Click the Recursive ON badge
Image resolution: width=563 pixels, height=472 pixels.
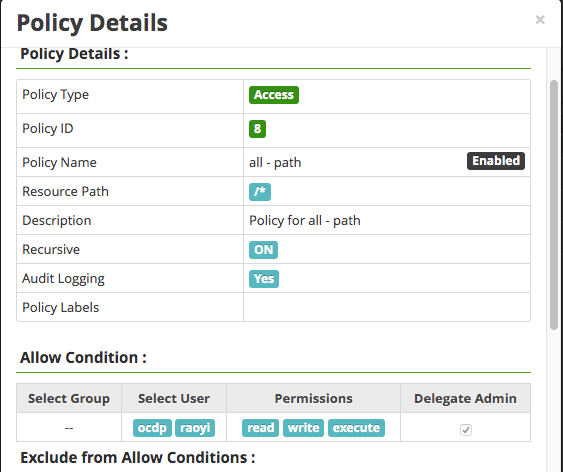tap(264, 249)
